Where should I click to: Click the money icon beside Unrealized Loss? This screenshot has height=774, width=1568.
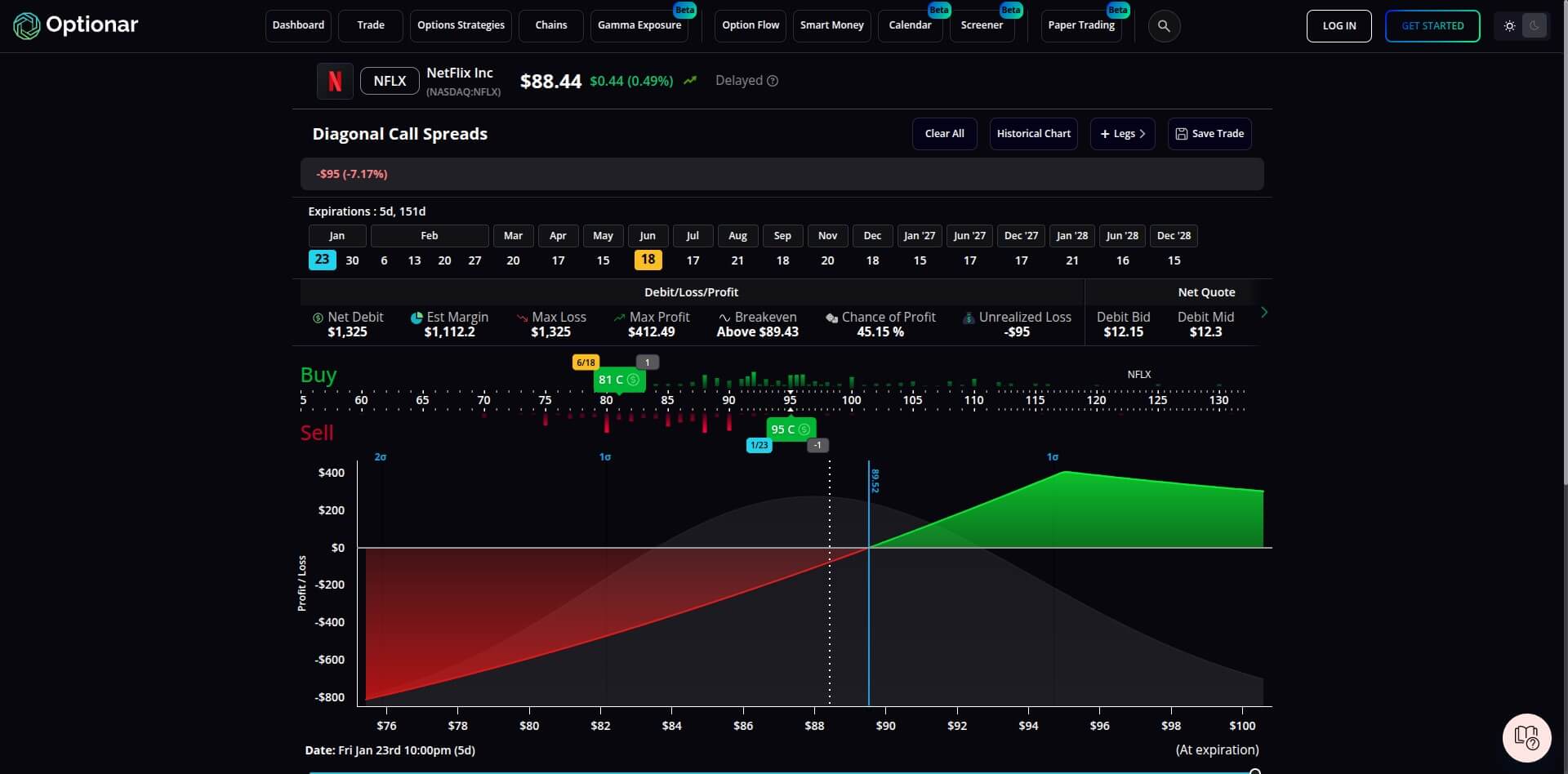pos(969,318)
